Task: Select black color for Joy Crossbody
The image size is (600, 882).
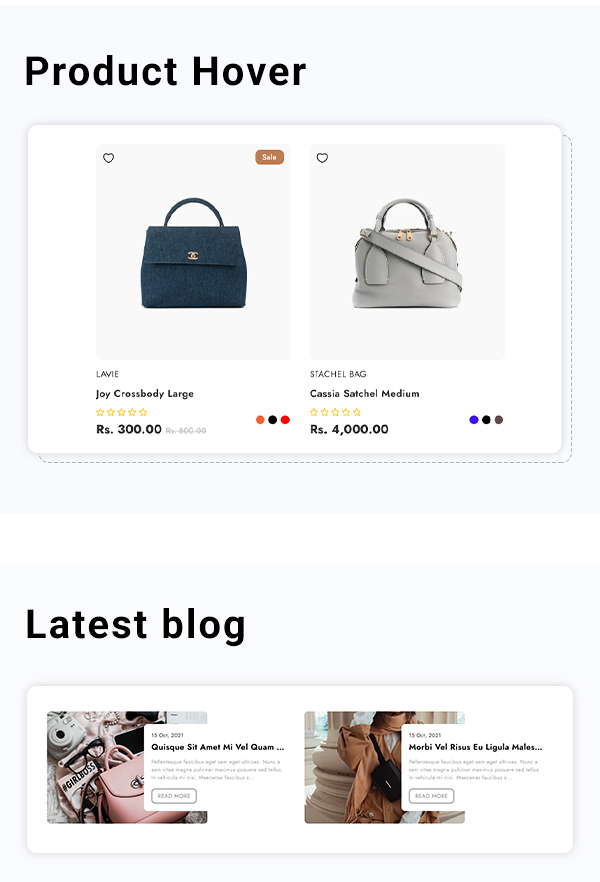Action: (x=273, y=420)
